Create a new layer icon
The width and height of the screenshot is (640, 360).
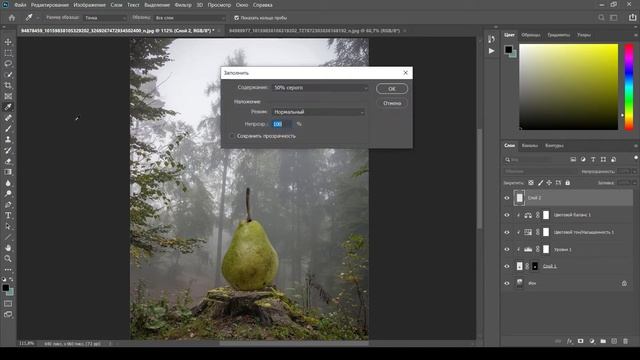tap(614, 341)
